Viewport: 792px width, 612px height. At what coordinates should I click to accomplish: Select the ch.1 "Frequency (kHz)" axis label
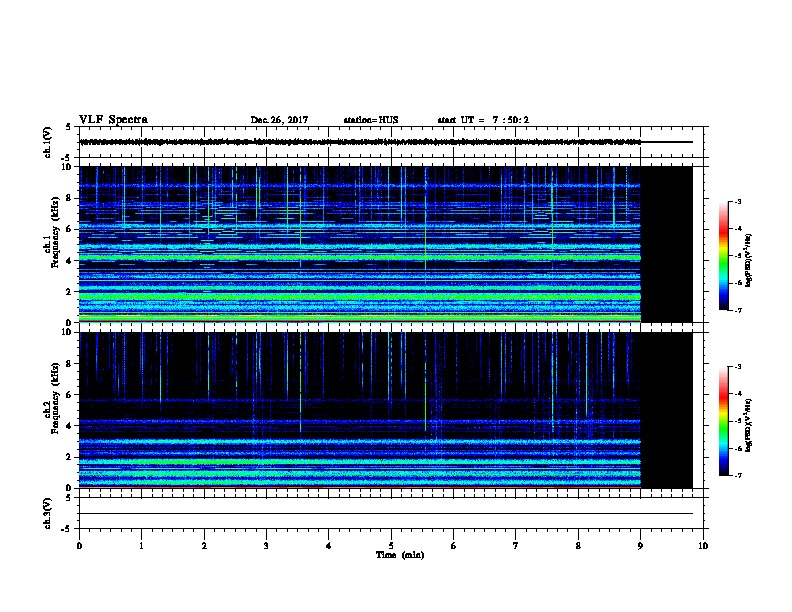pyautogui.click(x=55, y=233)
